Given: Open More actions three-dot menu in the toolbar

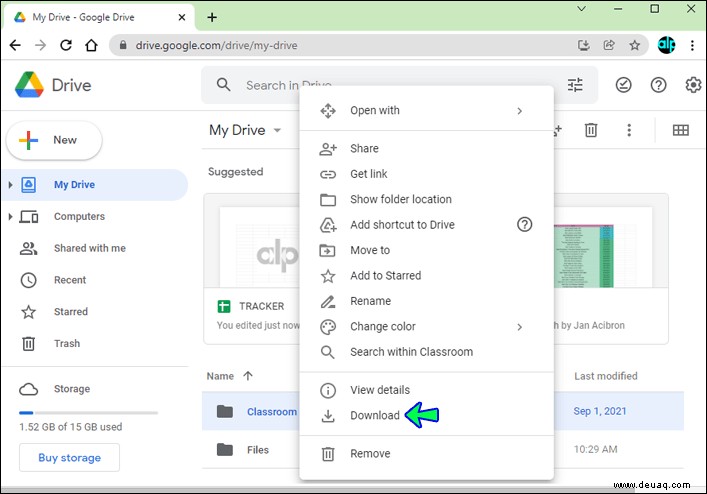Looking at the screenshot, I should pos(629,130).
